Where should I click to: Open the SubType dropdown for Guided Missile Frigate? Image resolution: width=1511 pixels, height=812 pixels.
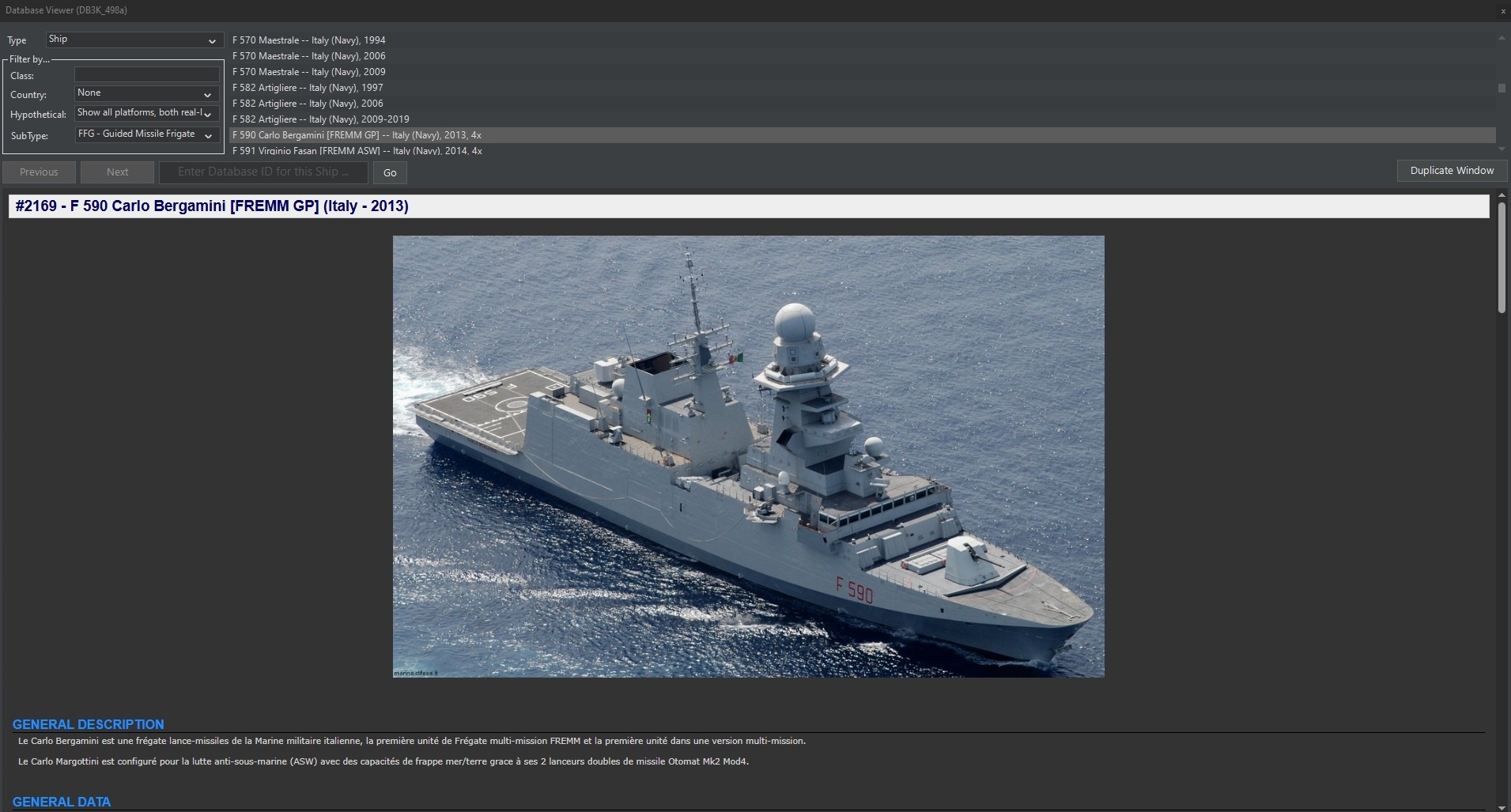coord(146,134)
